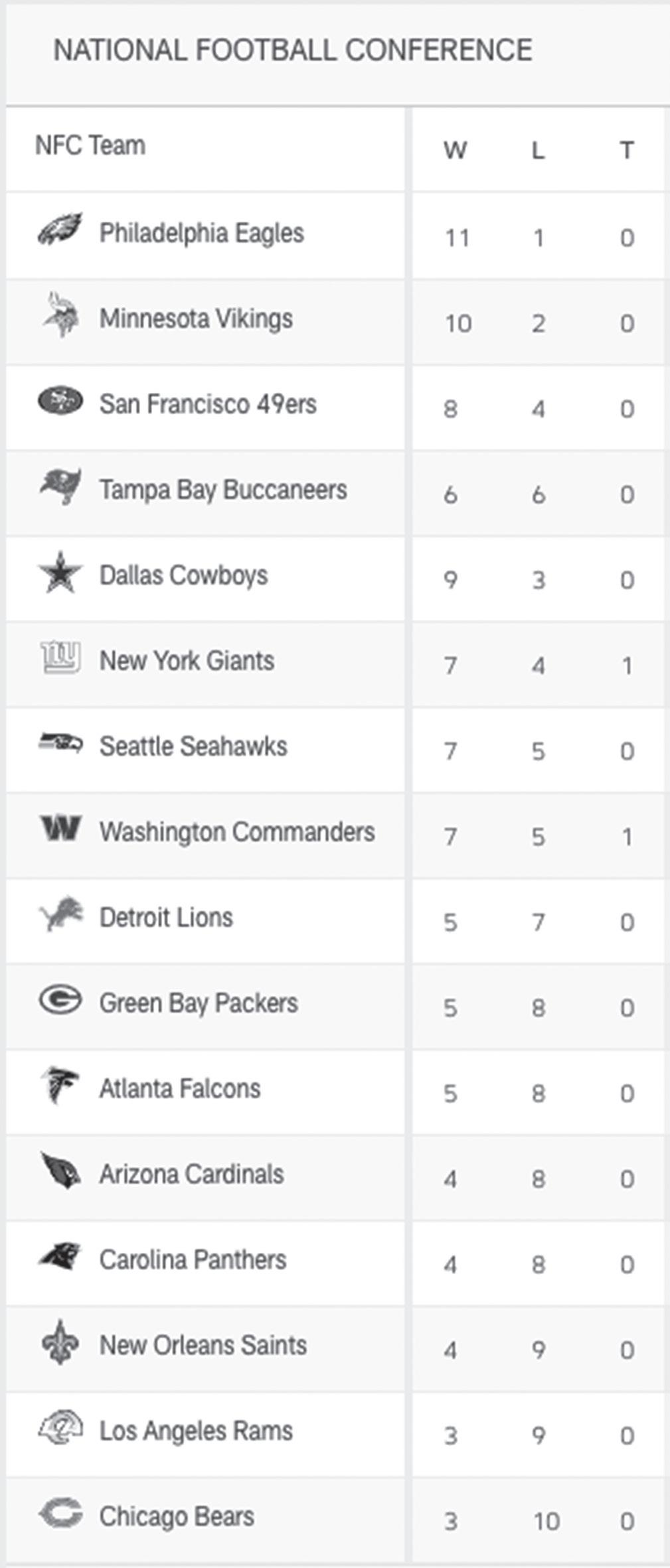Click the Seattle Seahawks logo icon

click(60, 743)
